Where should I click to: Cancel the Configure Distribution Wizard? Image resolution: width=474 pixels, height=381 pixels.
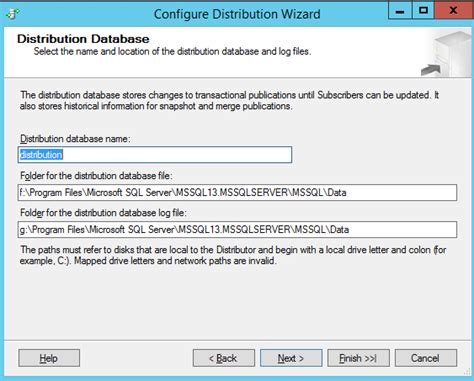coord(426,358)
